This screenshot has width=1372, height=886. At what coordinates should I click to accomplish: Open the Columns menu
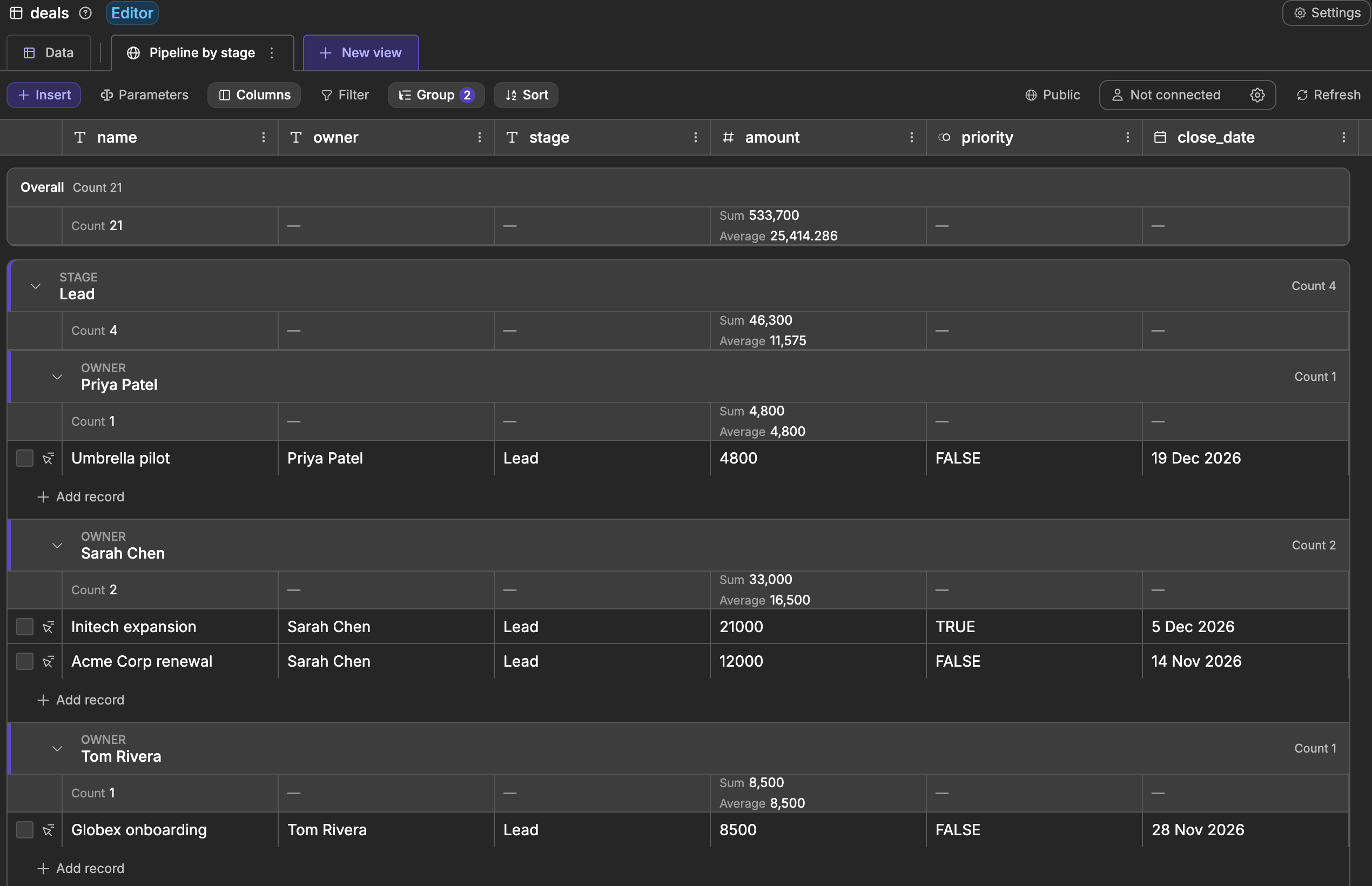(254, 95)
